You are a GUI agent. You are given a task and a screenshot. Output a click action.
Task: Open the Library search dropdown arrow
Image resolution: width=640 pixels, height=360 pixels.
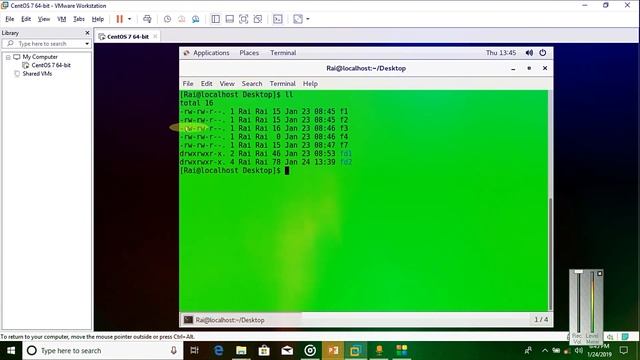coord(87,44)
